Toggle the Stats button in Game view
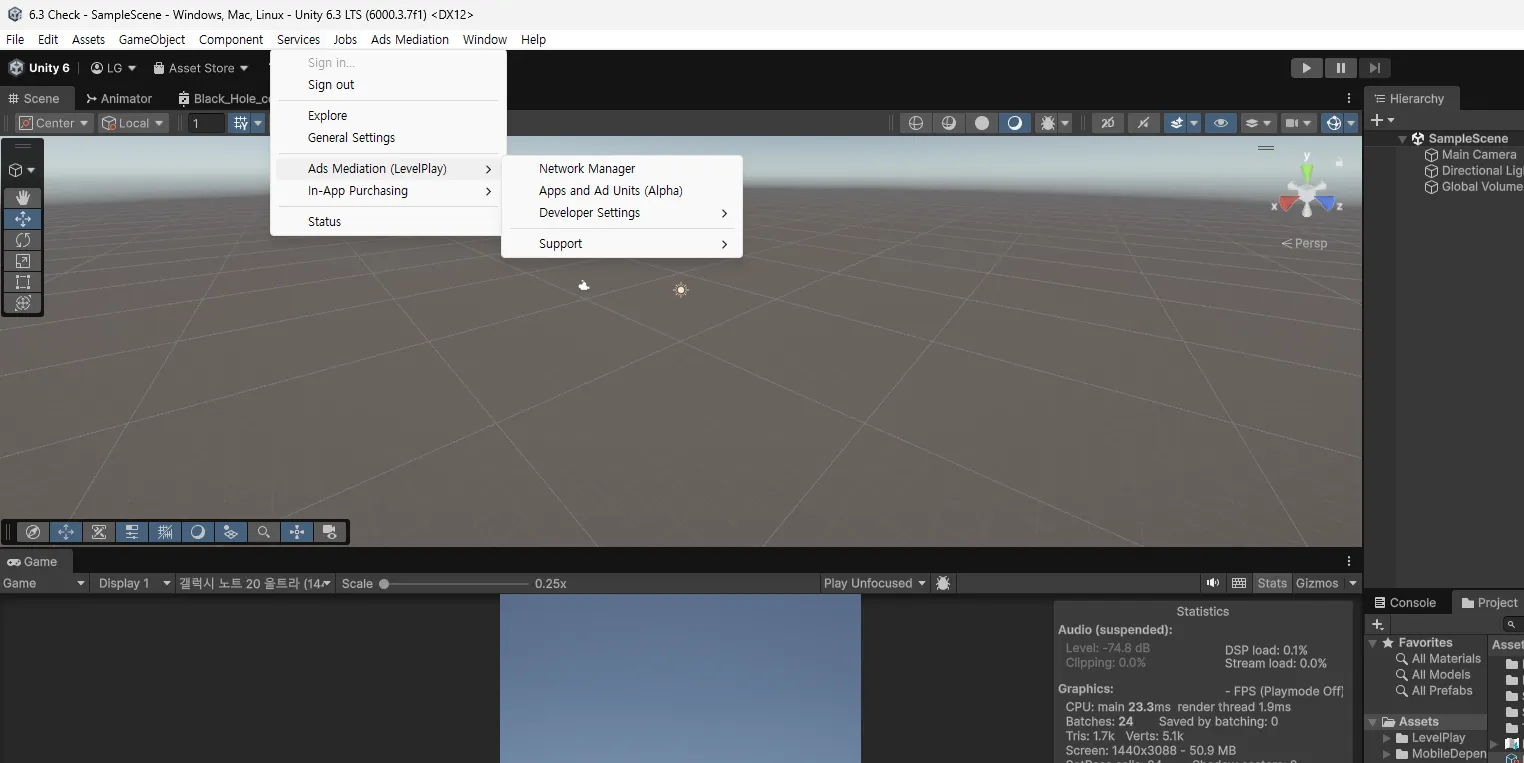The image size is (1524, 763). [x=1272, y=583]
